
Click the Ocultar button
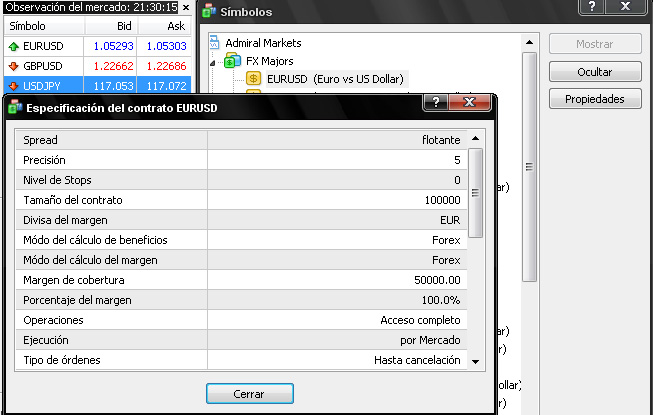[x=594, y=72]
